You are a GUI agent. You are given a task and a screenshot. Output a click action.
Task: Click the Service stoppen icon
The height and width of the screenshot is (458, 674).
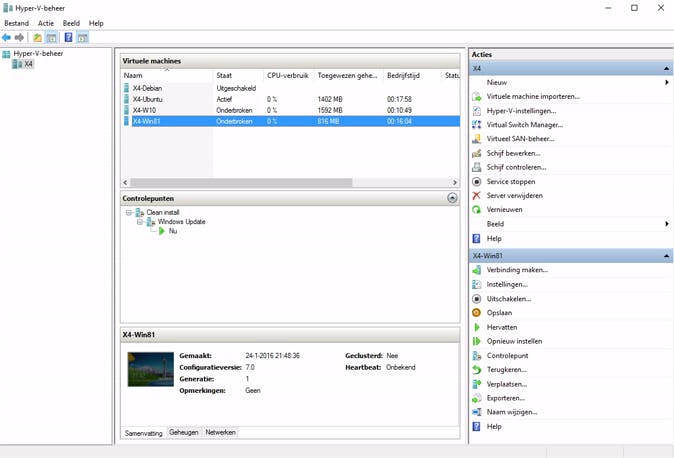click(476, 181)
